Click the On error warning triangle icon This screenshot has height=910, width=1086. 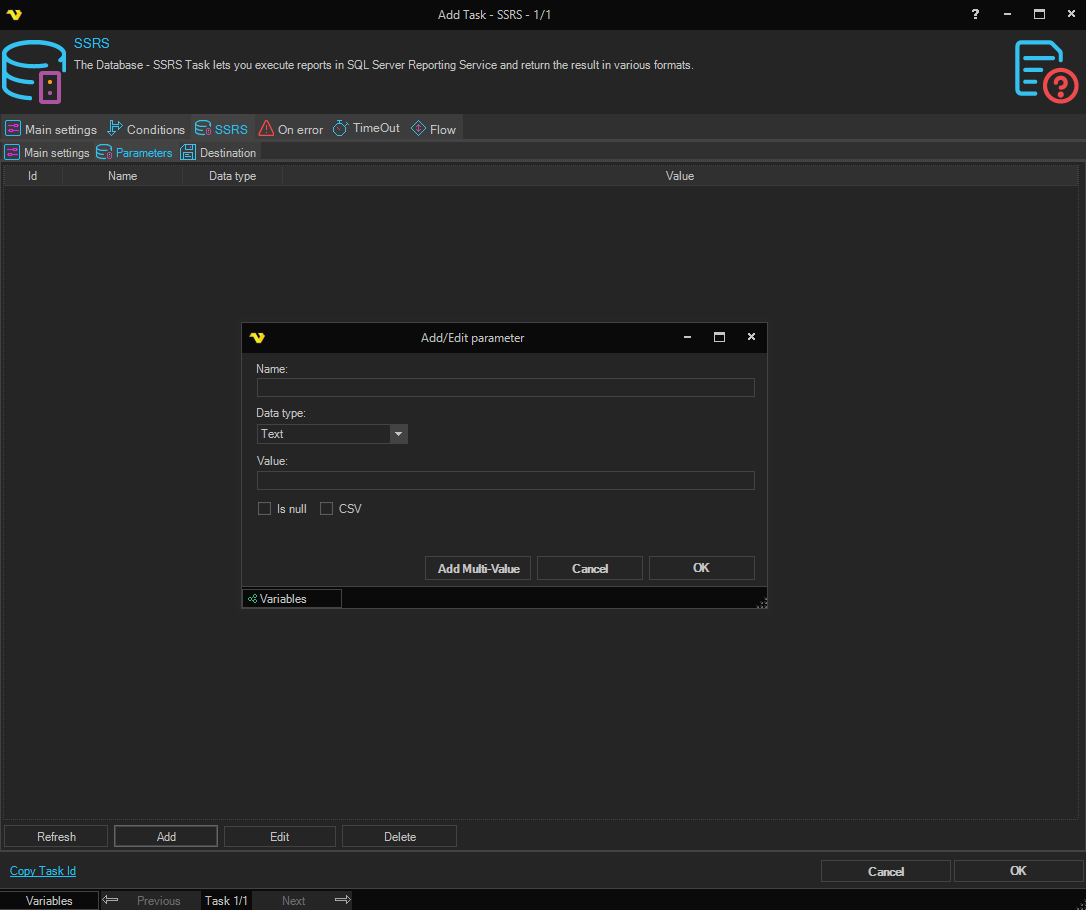(266, 128)
